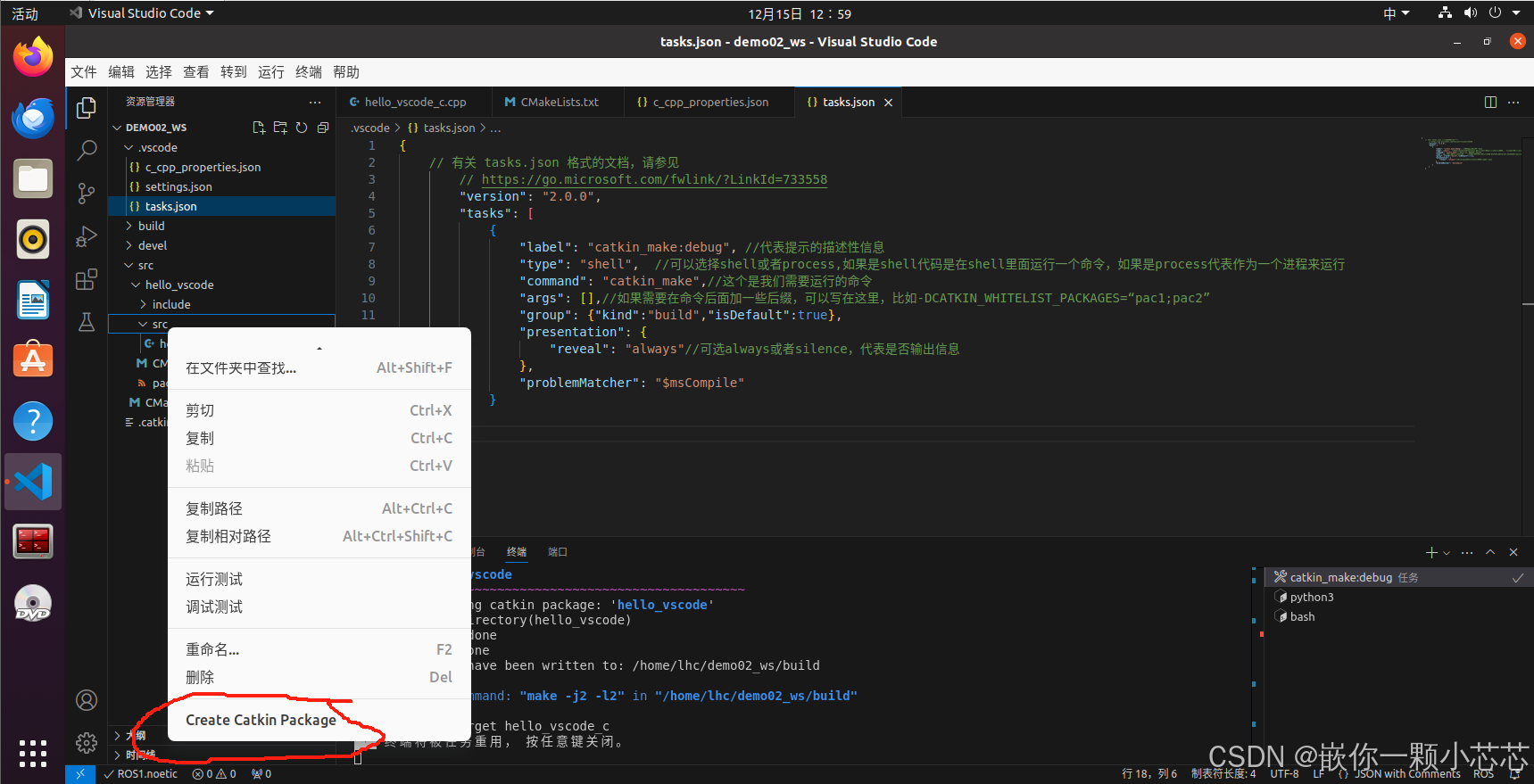Show all applications grid in dock
The width and height of the screenshot is (1534, 784).
click(33, 754)
